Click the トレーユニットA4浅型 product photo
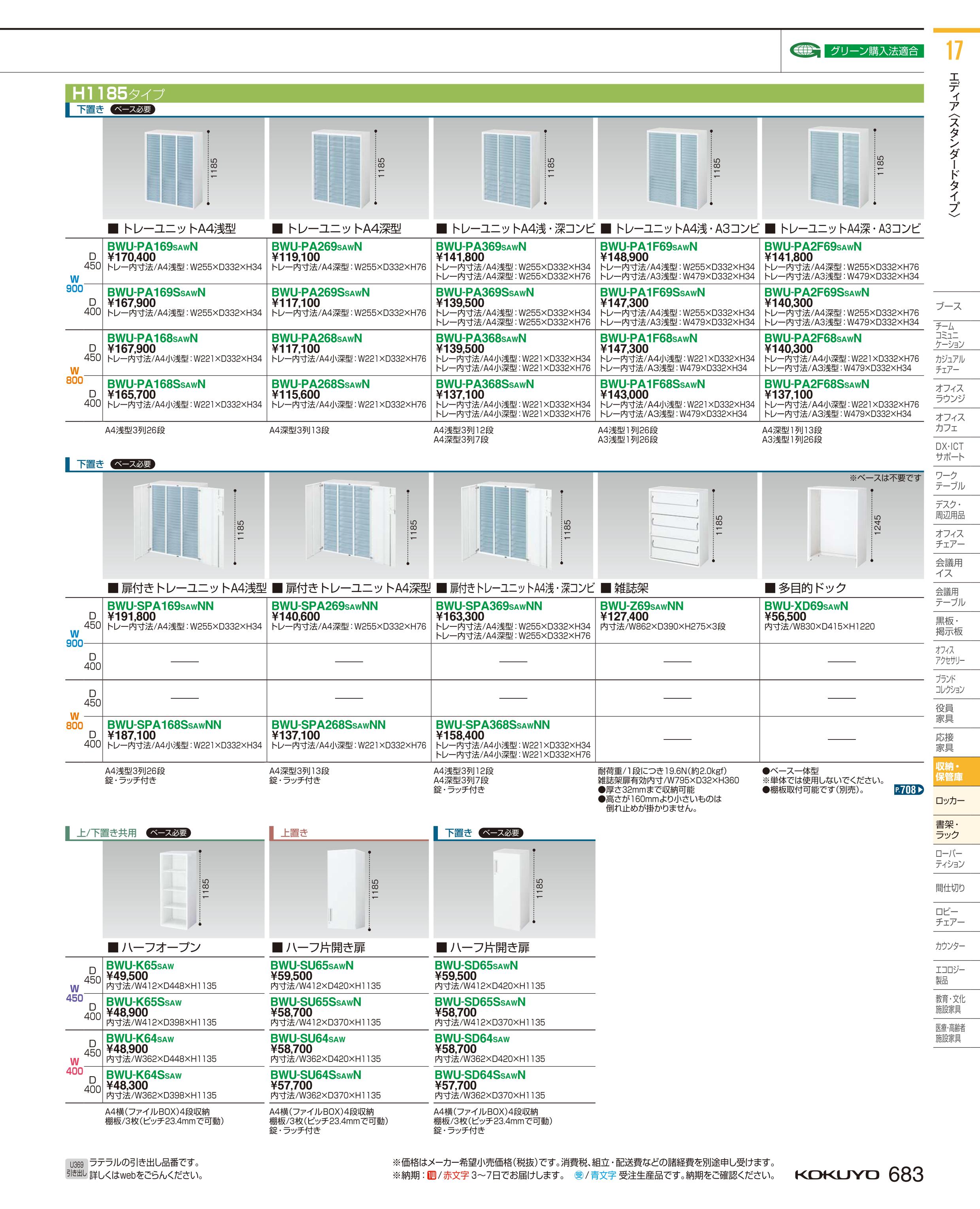This screenshot has height=1209, width=980. tap(183, 168)
